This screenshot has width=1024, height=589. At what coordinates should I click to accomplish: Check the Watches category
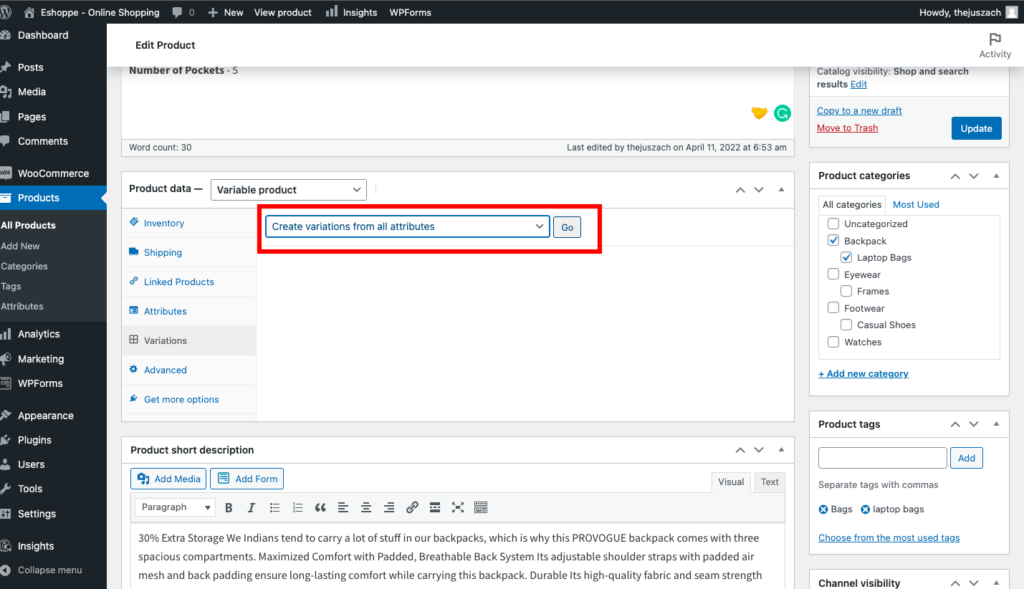coord(833,342)
